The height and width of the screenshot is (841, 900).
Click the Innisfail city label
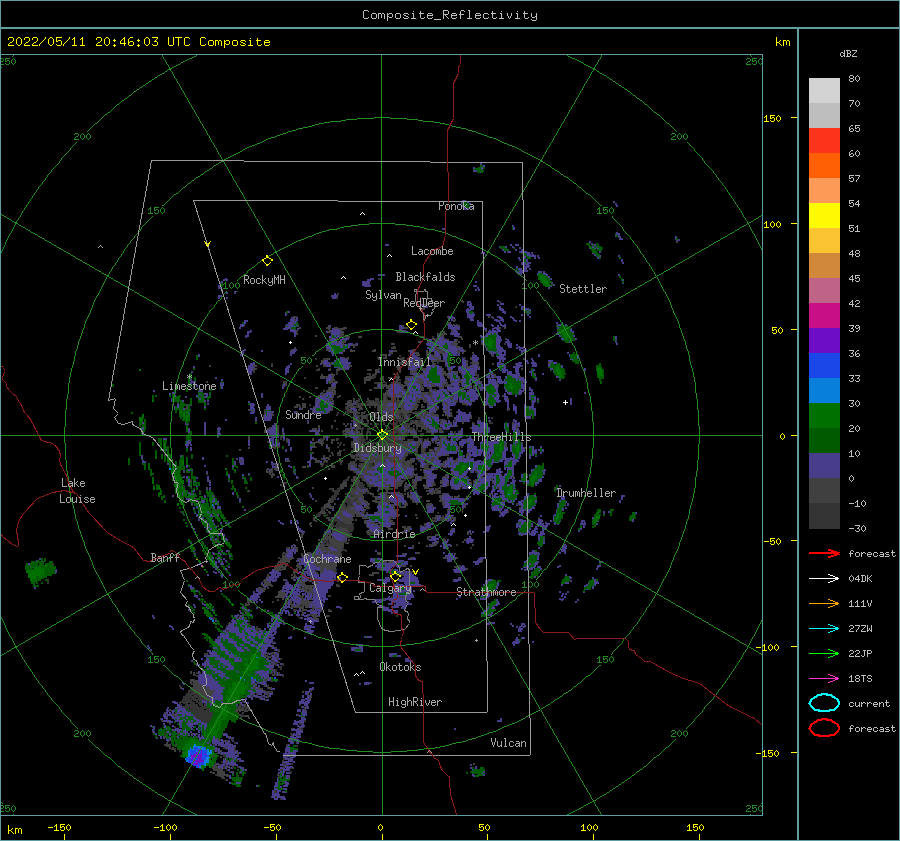(405, 362)
